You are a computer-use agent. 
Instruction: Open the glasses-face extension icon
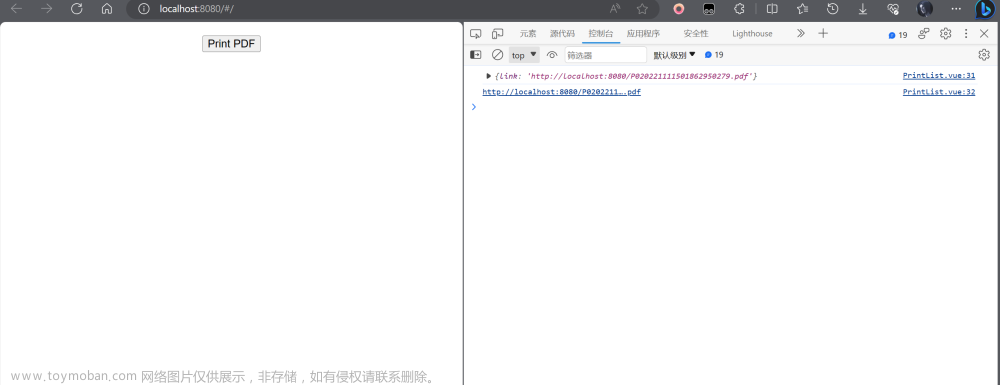[709, 9]
